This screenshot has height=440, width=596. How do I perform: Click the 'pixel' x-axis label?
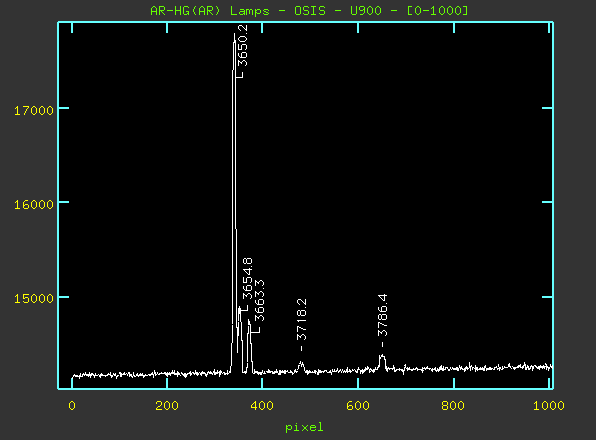[x=304, y=427]
